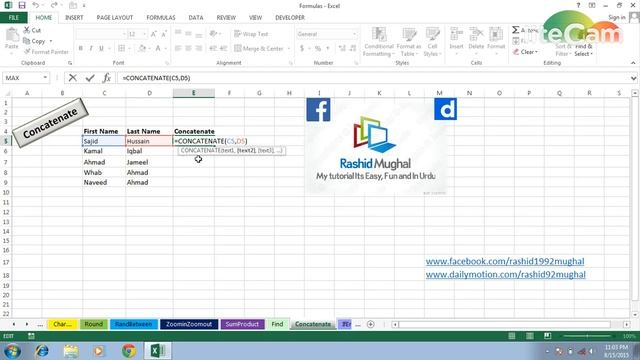Screen dimensions: 640x360
Task: Click the Save icon in quick access toolbar
Action: tap(22, 5)
